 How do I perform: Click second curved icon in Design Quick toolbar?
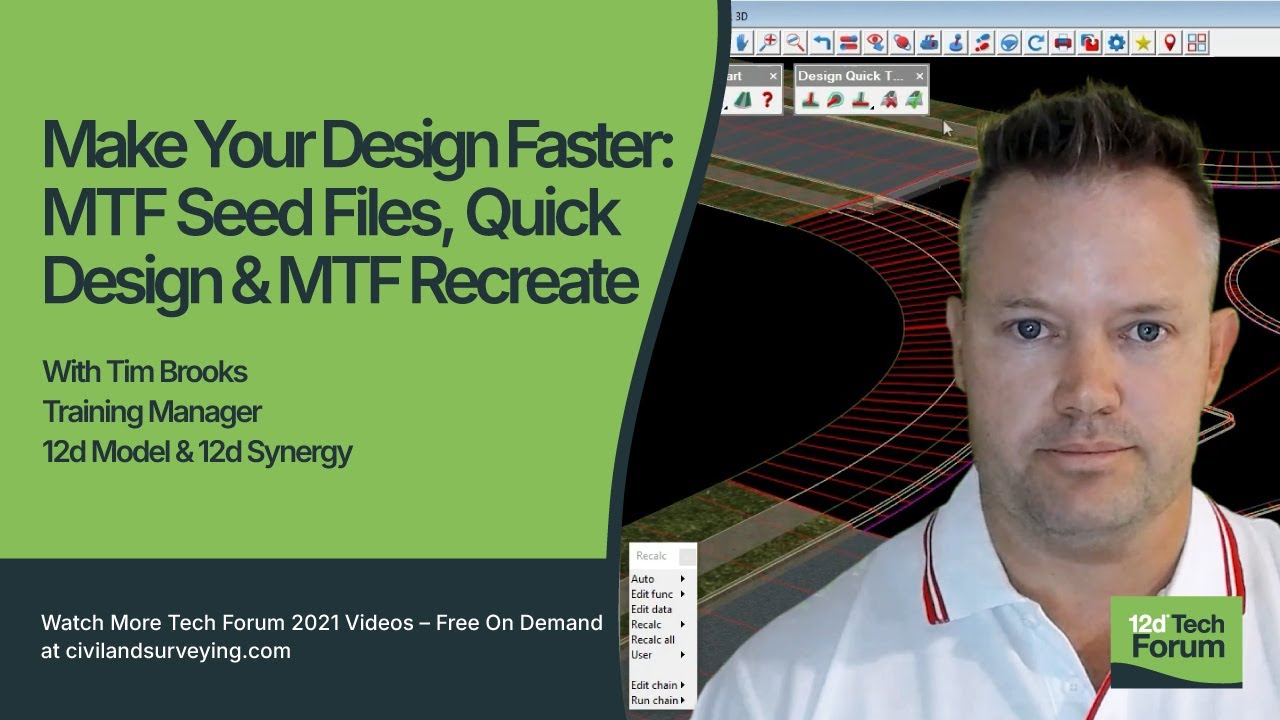[836, 100]
